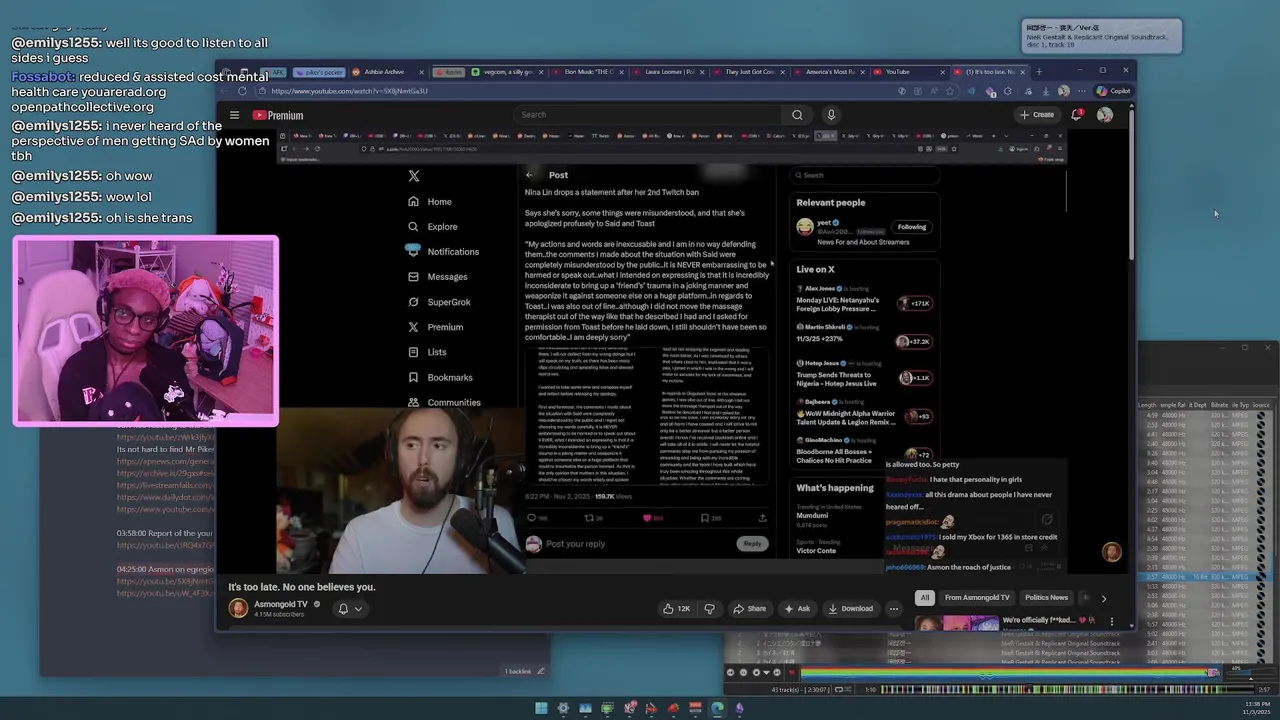
Task: Click Explore in the X sidebar
Action: pos(433,226)
